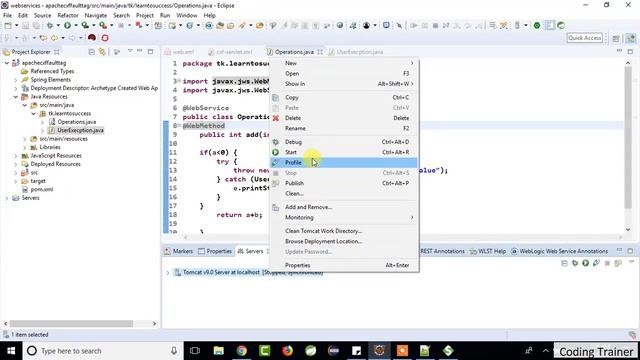Click the New wizard icon in toolbar
640x360 pixels.
click(8, 25)
